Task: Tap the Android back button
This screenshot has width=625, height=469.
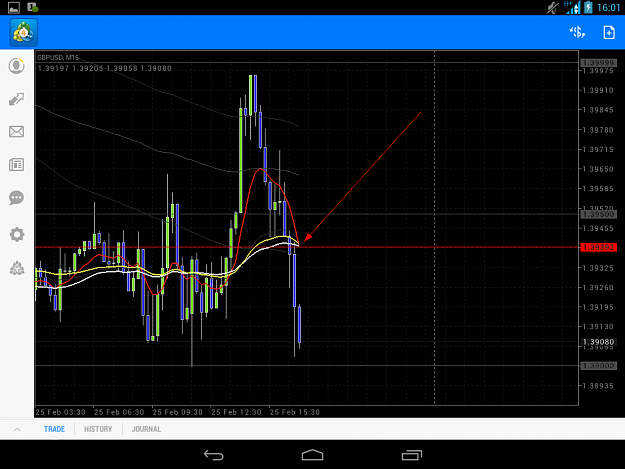Action: (x=214, y=455)
